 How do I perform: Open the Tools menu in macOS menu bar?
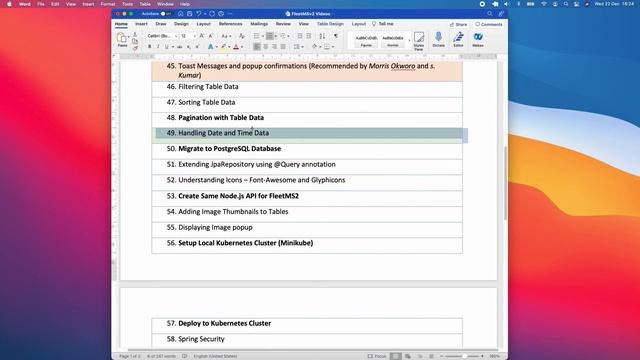(x=127, y=4)
